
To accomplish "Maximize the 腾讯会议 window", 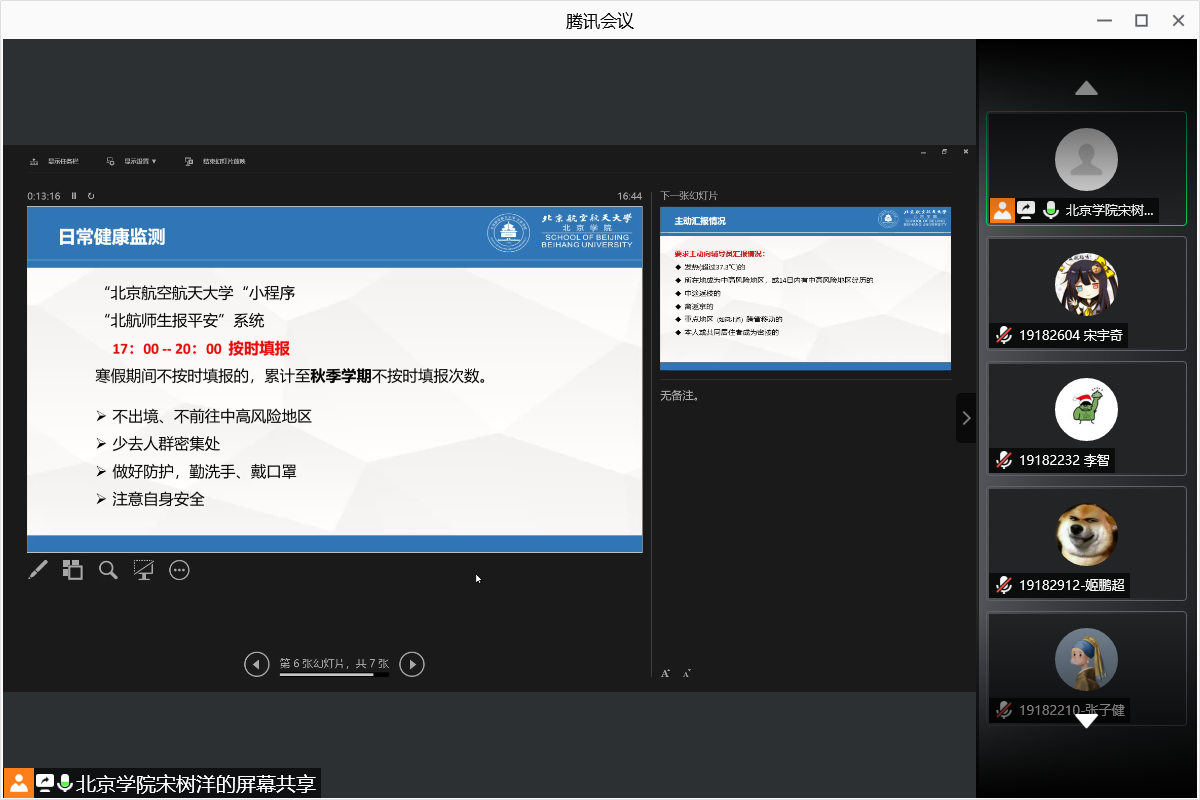I will click(1141, 21).
